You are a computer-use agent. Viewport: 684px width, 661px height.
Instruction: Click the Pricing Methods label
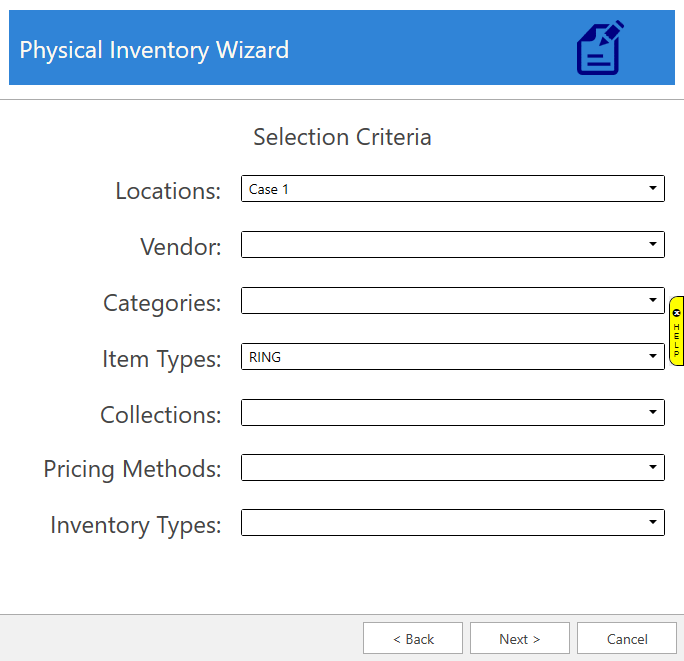[x=132, y=468]
